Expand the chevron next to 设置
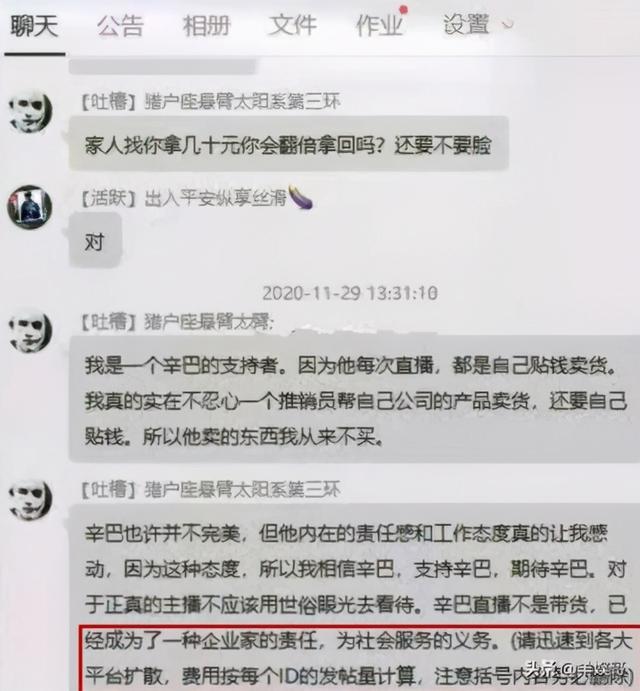640x691 pixels. click(x=508, y=24)
